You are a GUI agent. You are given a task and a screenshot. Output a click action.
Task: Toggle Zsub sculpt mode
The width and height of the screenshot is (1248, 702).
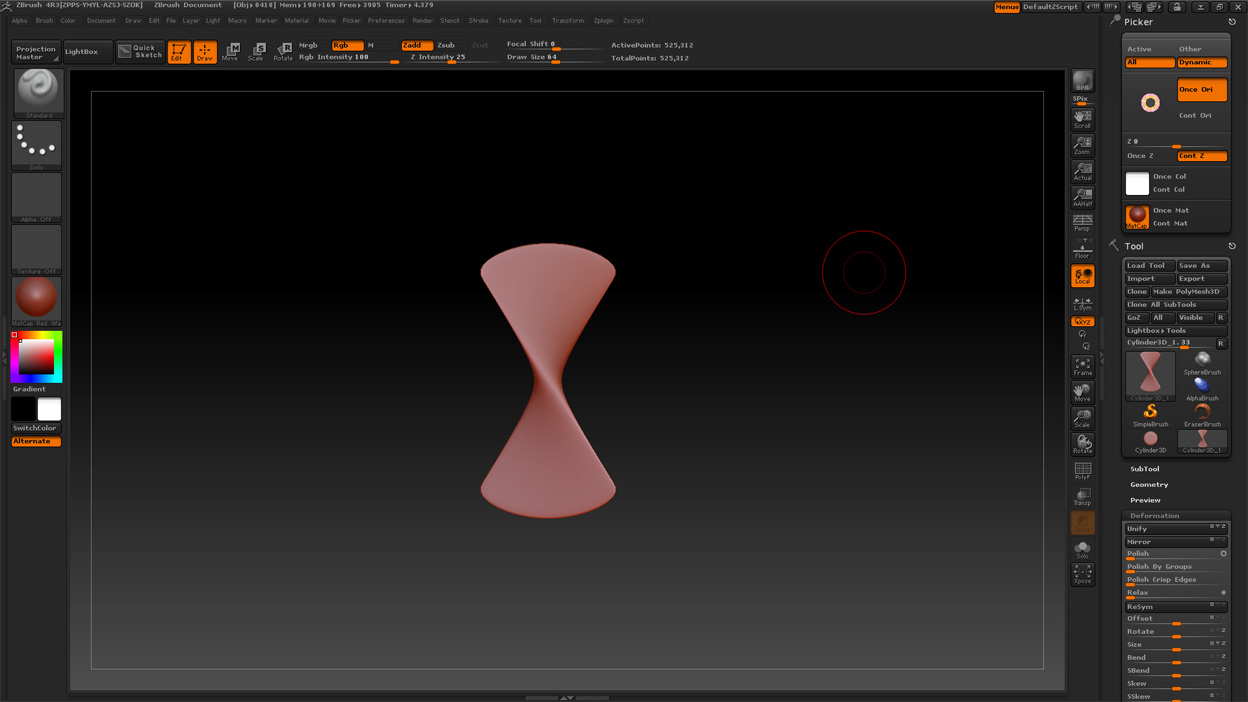(x=446, y=45)
